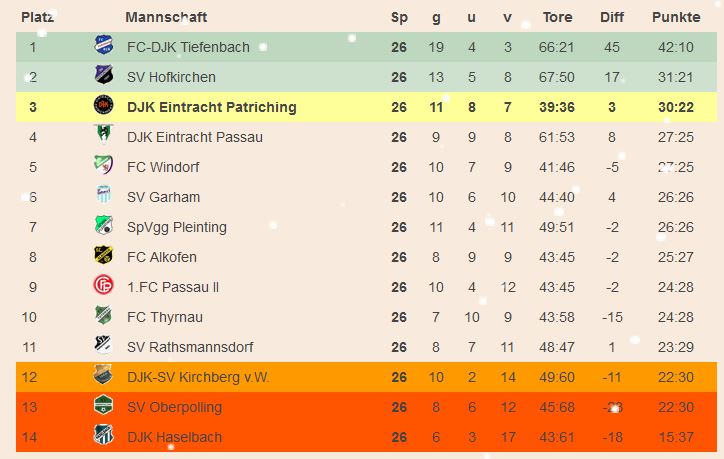
Task: Click the FC Alkofen yellow-black crest
Action: pos(103,255)
